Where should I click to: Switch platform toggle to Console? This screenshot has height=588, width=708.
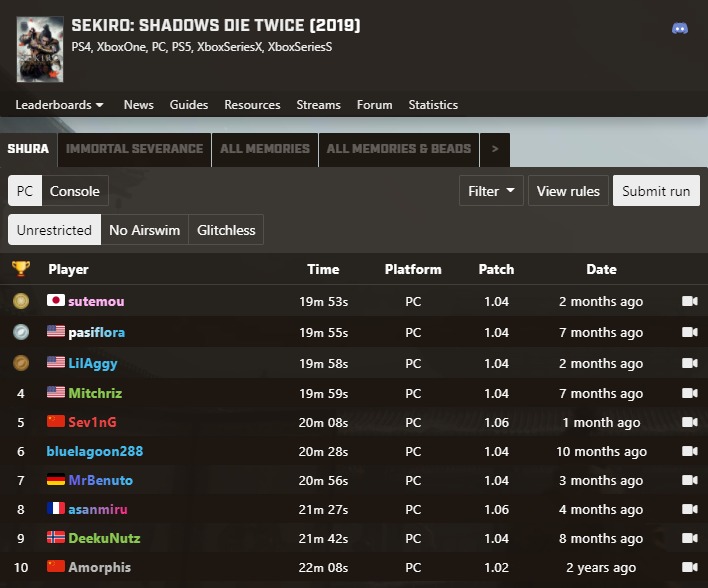(74, 191)
